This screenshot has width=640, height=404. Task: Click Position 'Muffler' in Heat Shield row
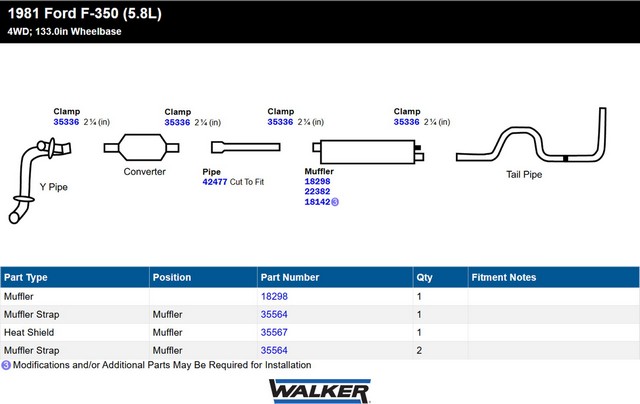tap(167, 333)
